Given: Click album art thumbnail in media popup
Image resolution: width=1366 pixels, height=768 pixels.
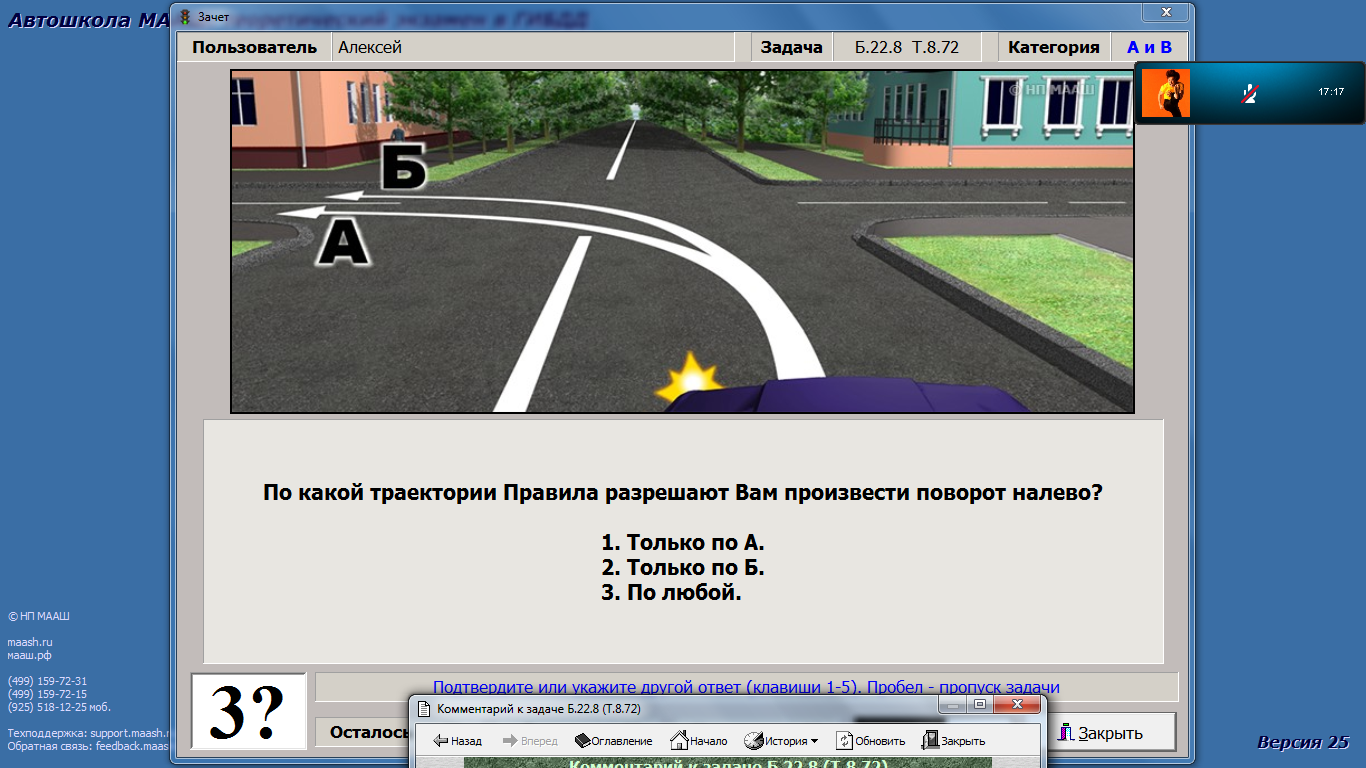Looking at the screenshot, I should coord(1166,93).
